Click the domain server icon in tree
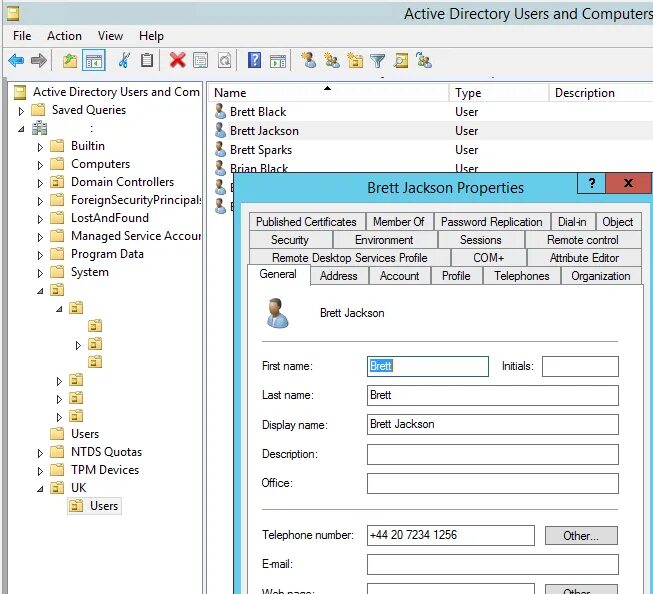653x594 pixels. pyautogui.click(x=40, y=128)
